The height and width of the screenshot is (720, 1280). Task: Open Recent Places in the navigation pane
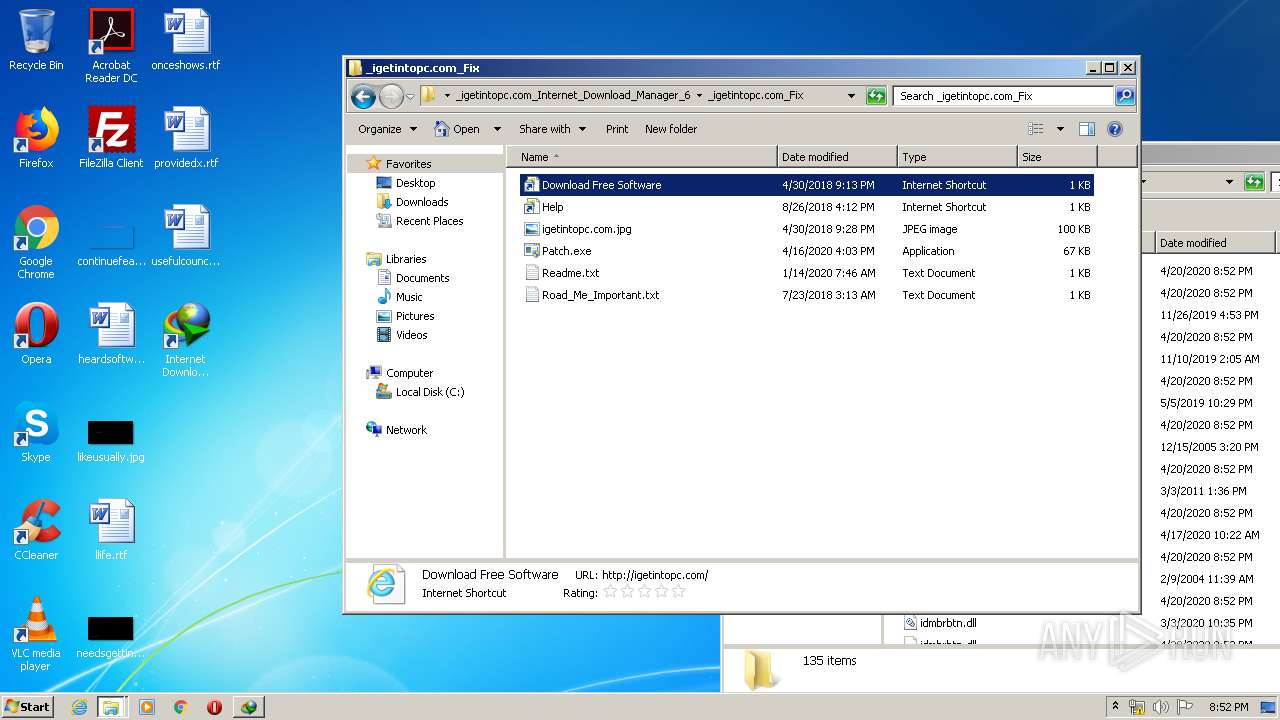(429, 221)
